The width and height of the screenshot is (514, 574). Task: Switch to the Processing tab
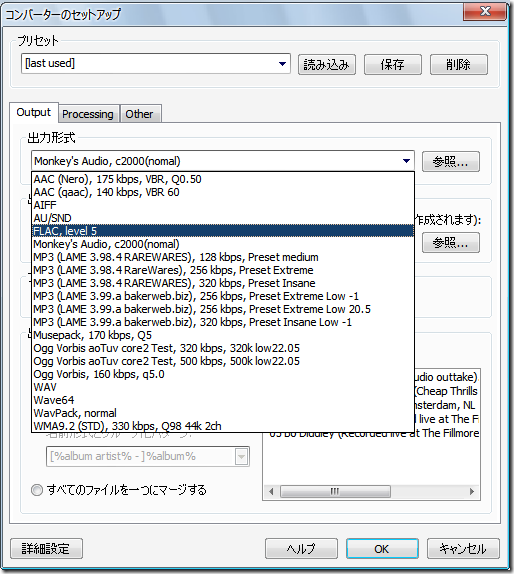pos(88,114)
